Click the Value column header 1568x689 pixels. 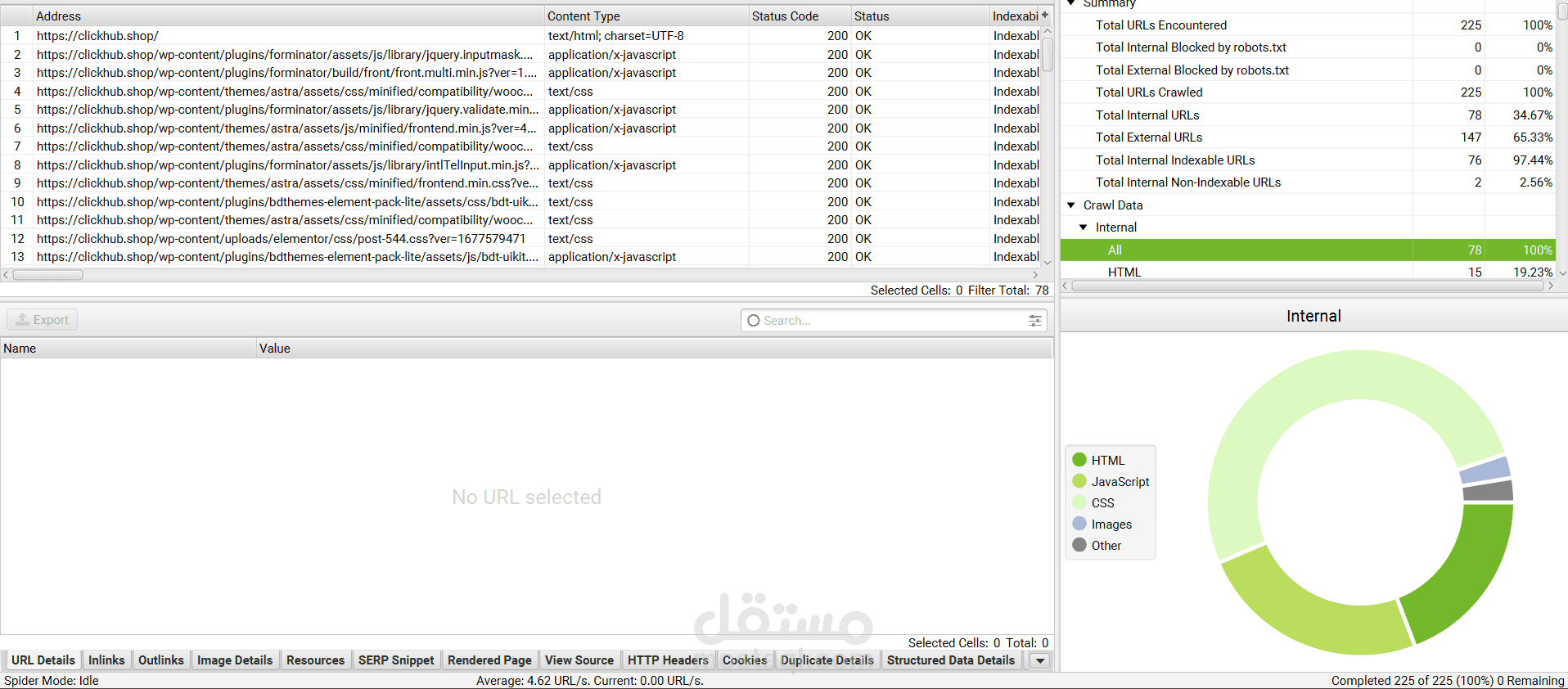click(654, 349)
